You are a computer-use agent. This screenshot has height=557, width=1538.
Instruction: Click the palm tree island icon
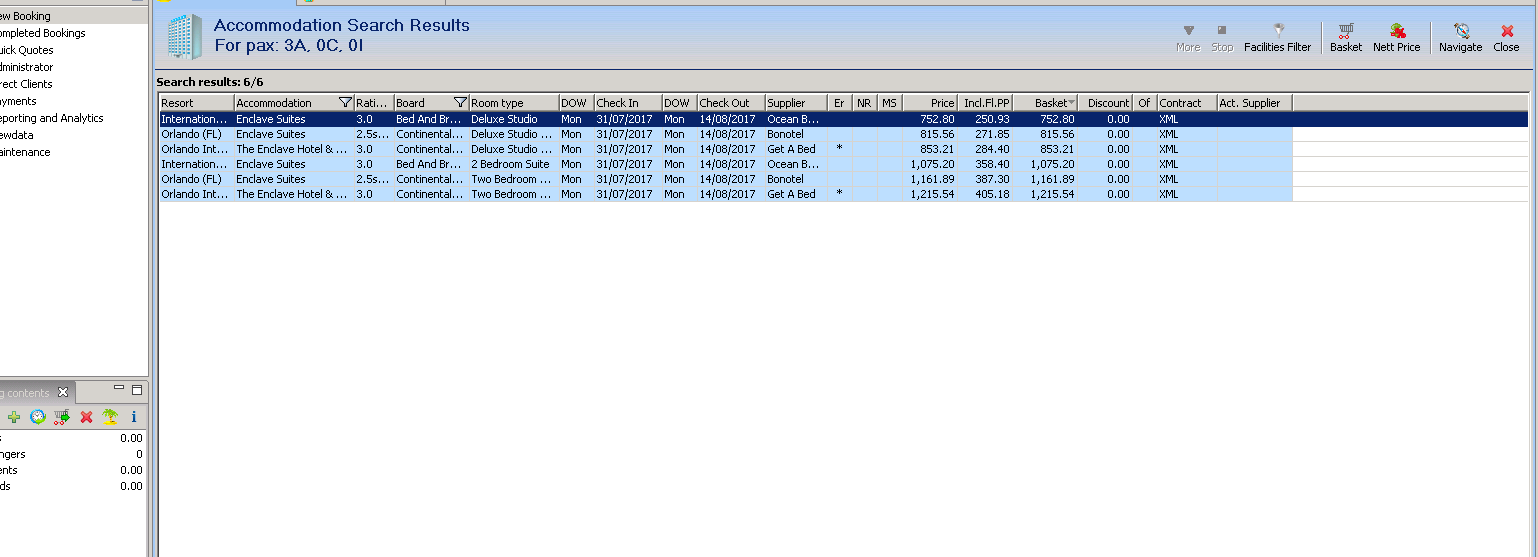coord(110,417)
